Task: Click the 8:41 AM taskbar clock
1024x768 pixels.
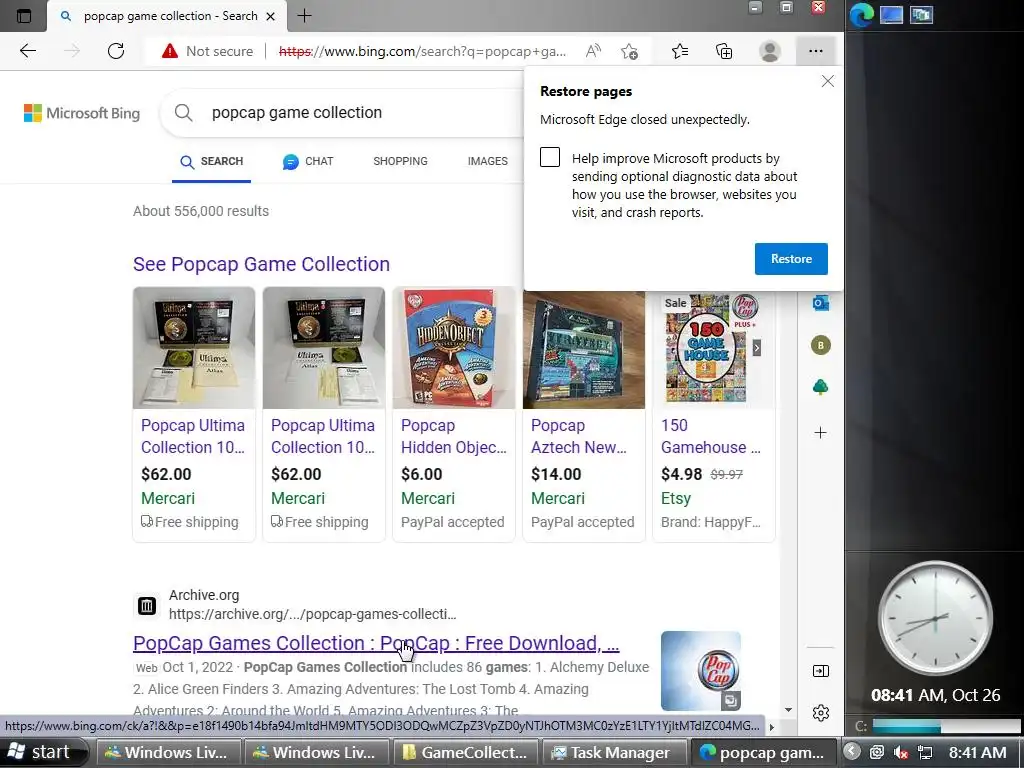Action: click(978, 752)
